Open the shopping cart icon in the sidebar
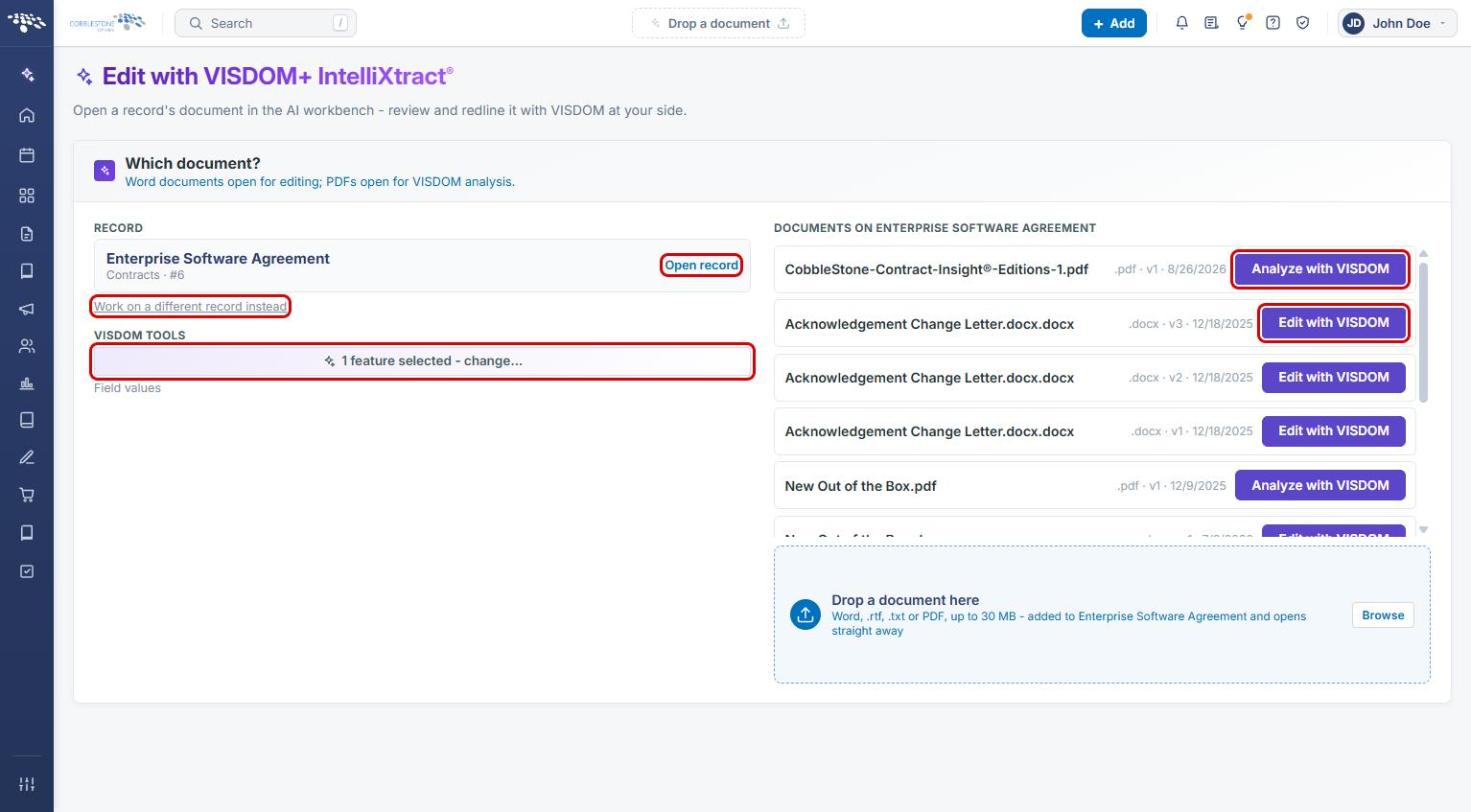The image size is (1471, 812). 27,494
